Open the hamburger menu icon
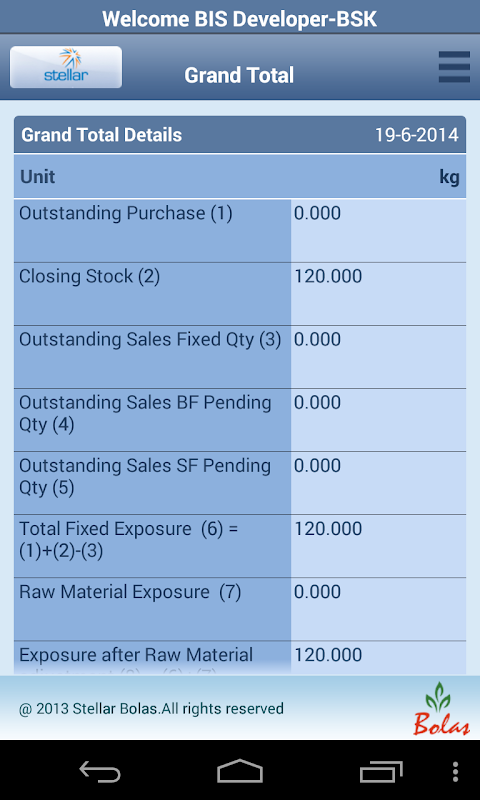The height and width of the screenshot is (800, 480). point(454,67)
